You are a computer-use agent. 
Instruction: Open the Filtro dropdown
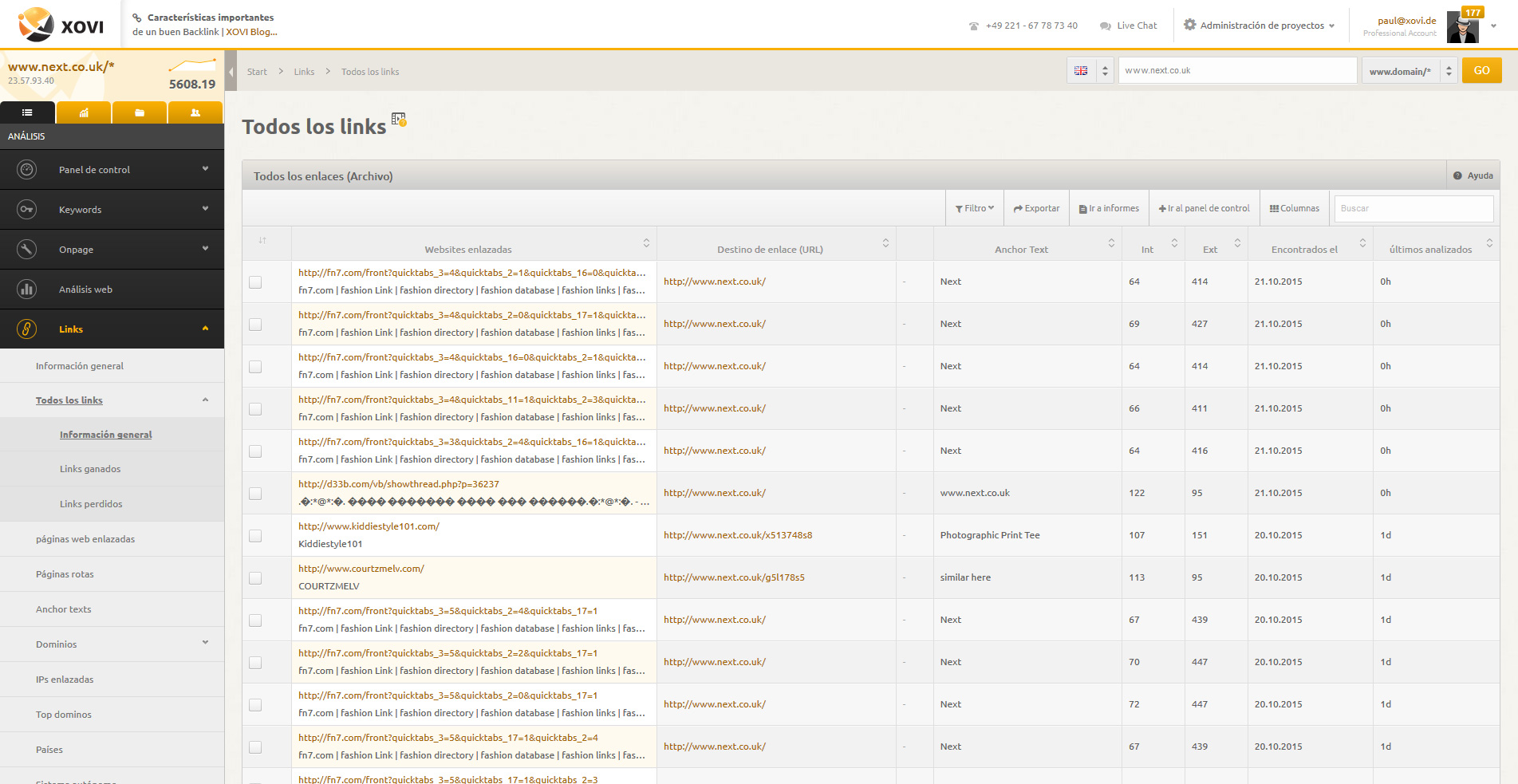[x=975, y=208]
